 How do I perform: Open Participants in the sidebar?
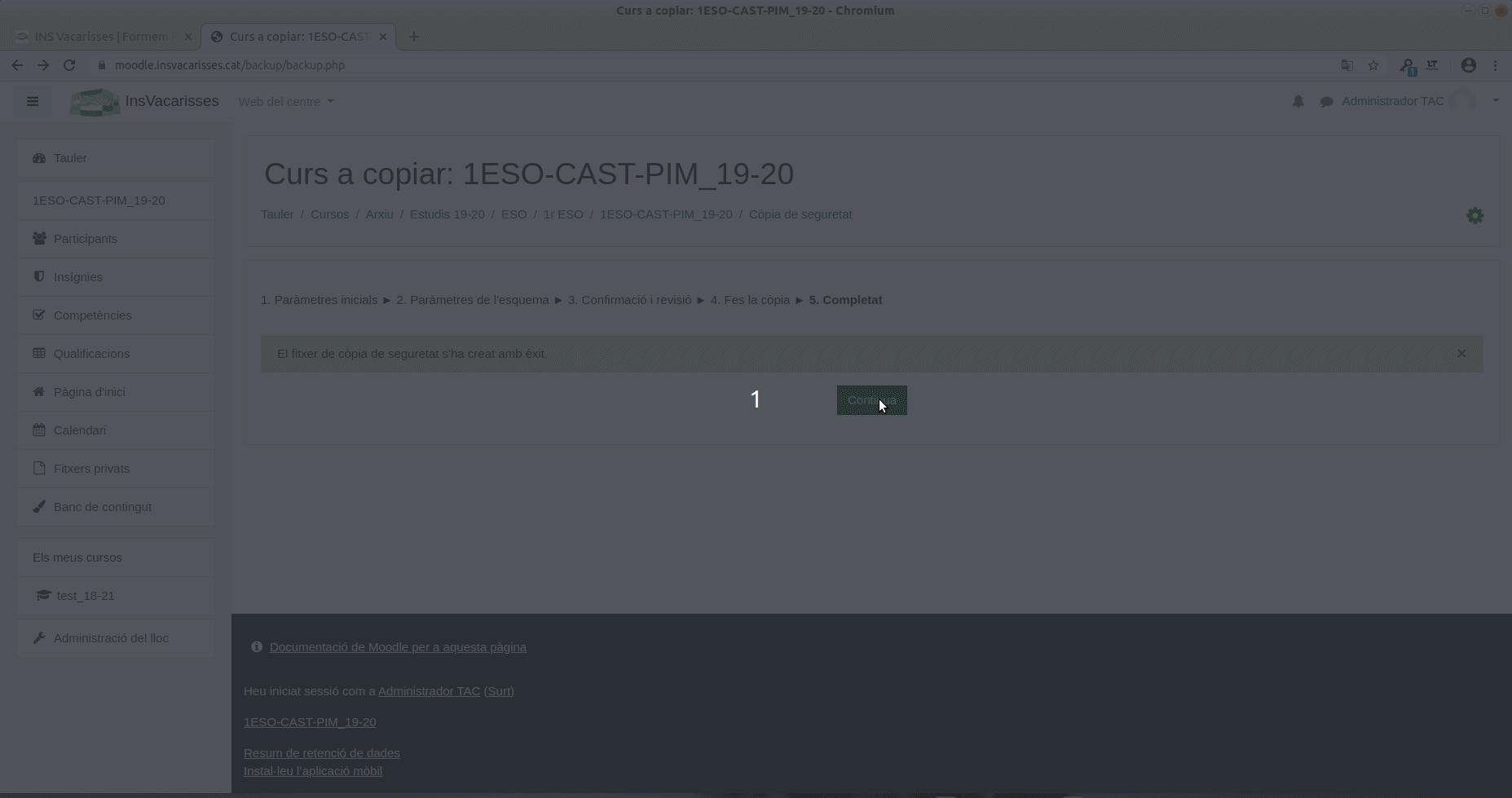(116, 239)
